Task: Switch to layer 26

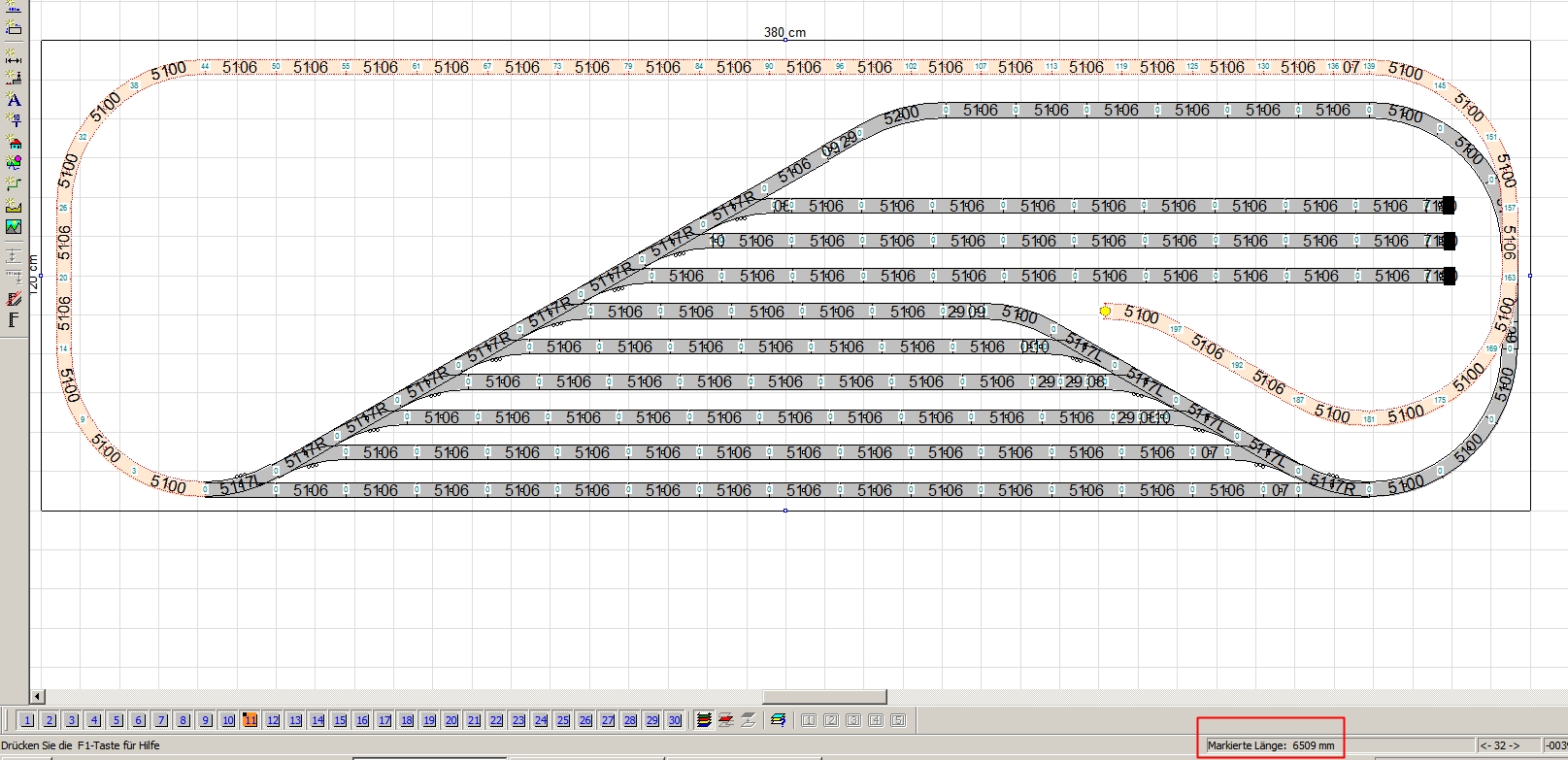Action: click(585, 720)
